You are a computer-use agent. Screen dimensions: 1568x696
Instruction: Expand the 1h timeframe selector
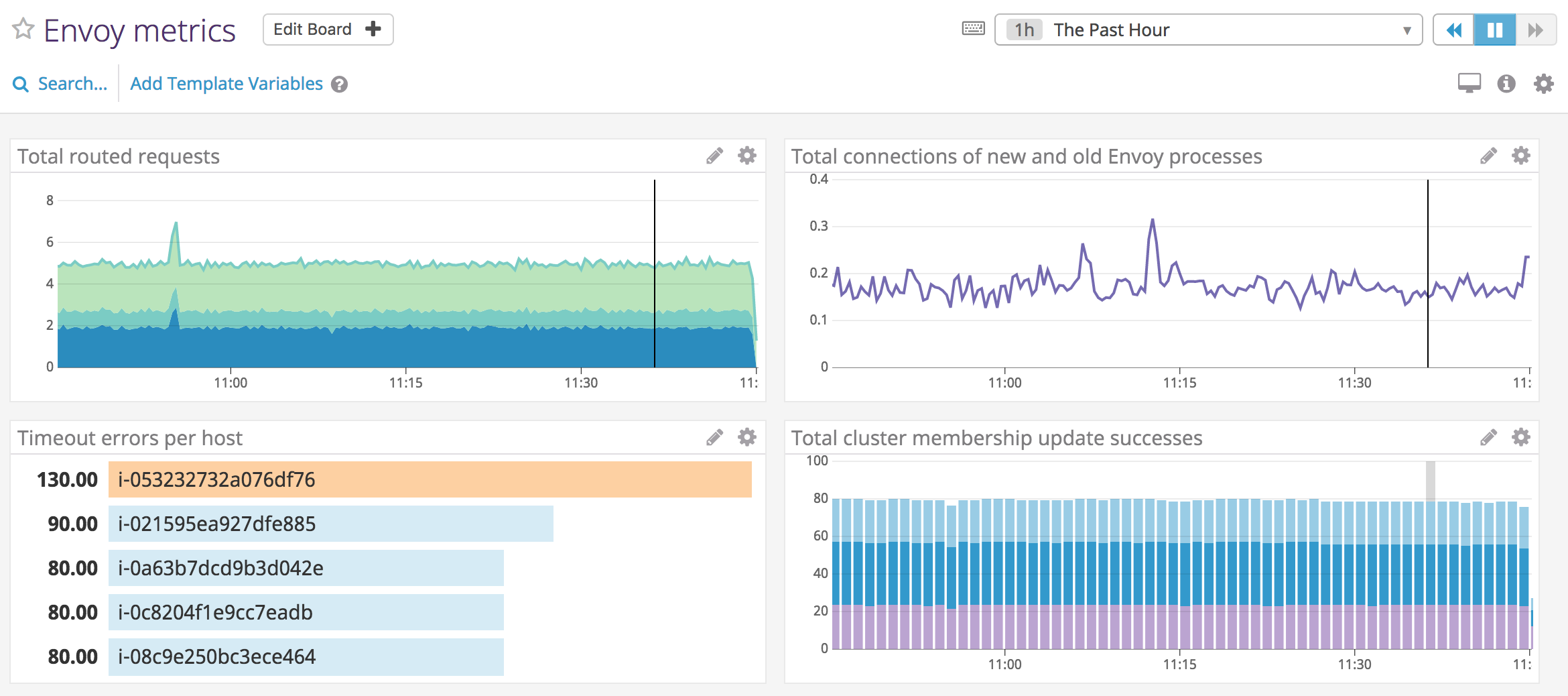click(x=1024, y=30)
